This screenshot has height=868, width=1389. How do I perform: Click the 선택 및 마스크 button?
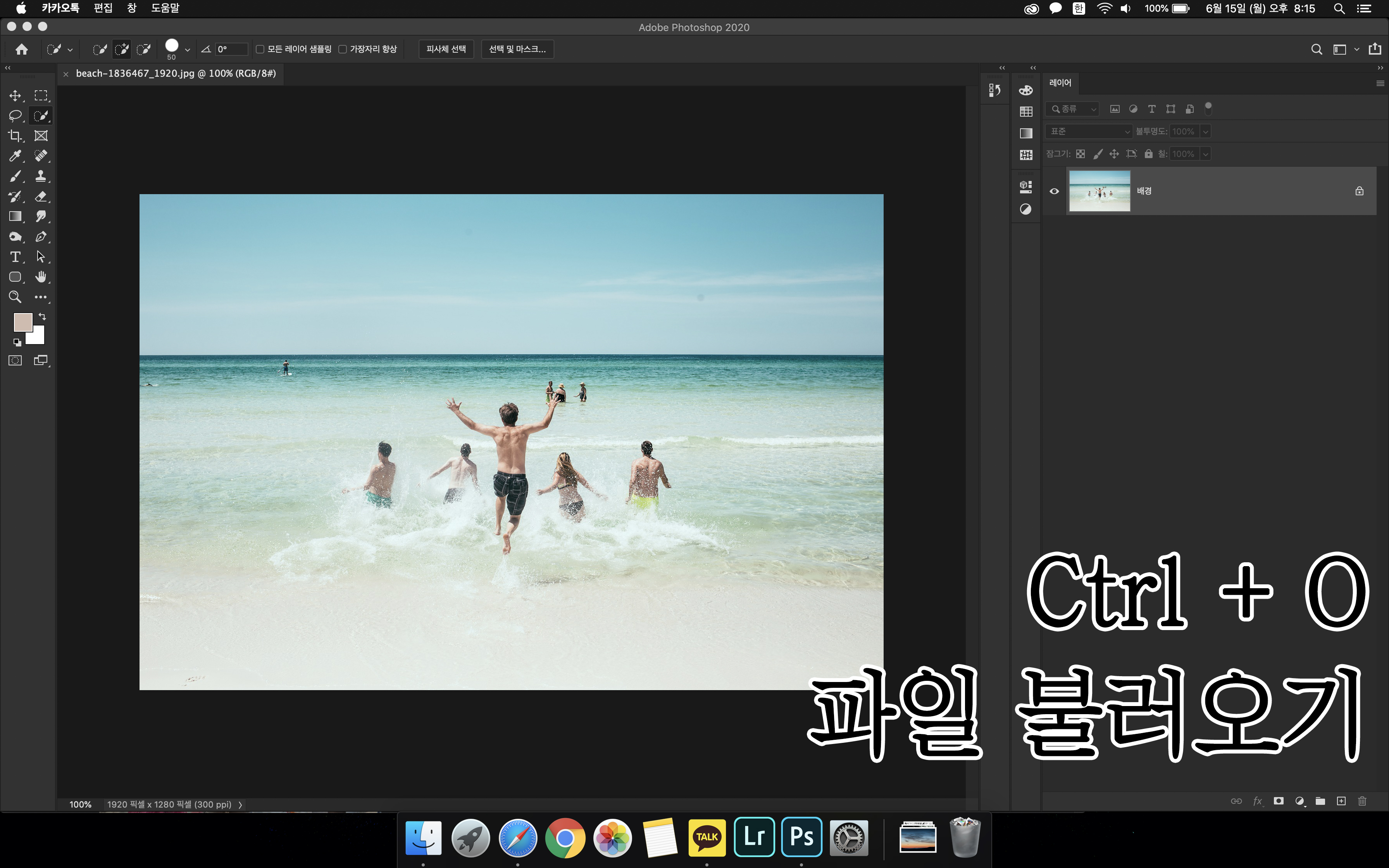[517, 49]
